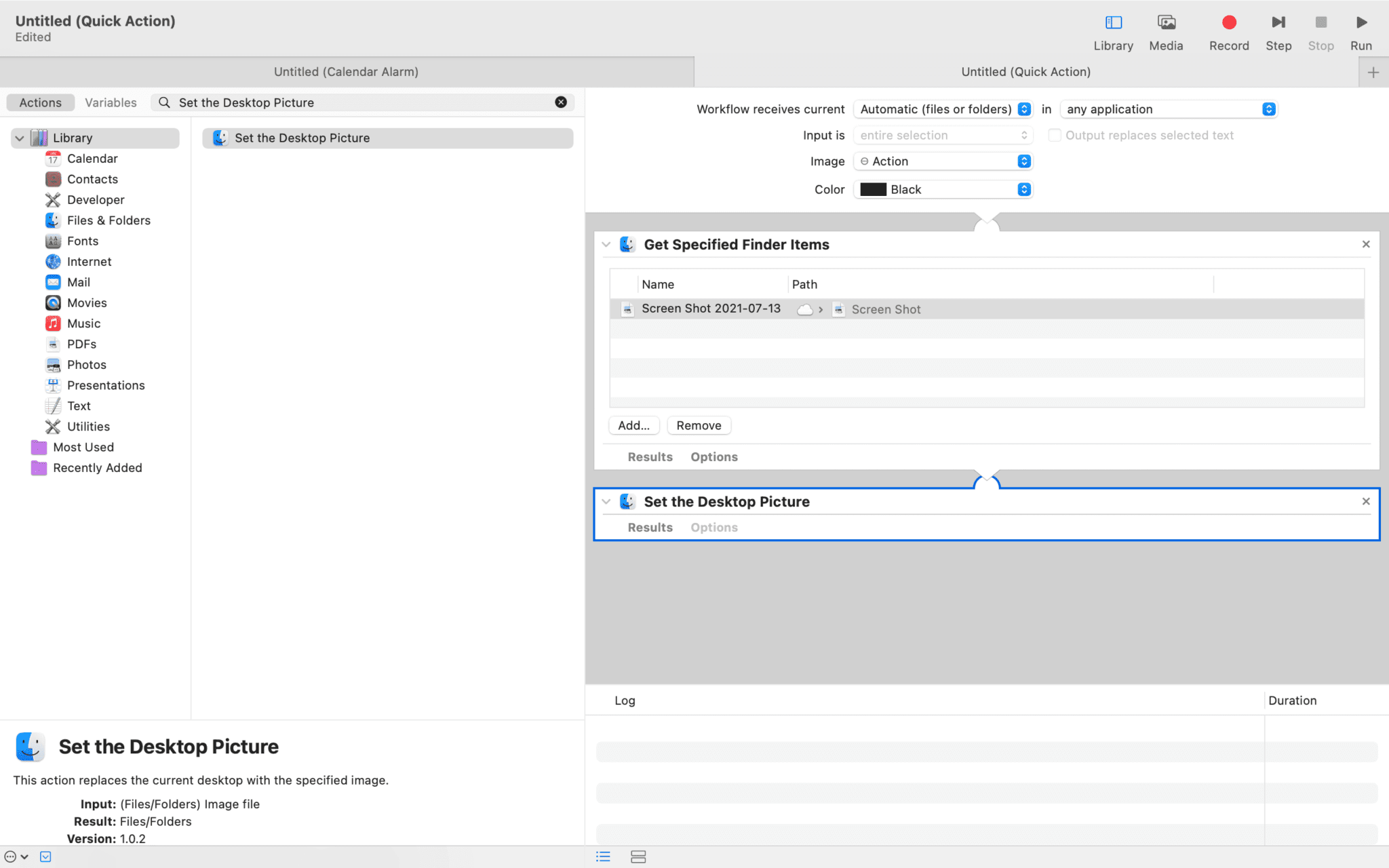Open the Black color picker dropdown
1389x868 pixels.
coord(943,189)
